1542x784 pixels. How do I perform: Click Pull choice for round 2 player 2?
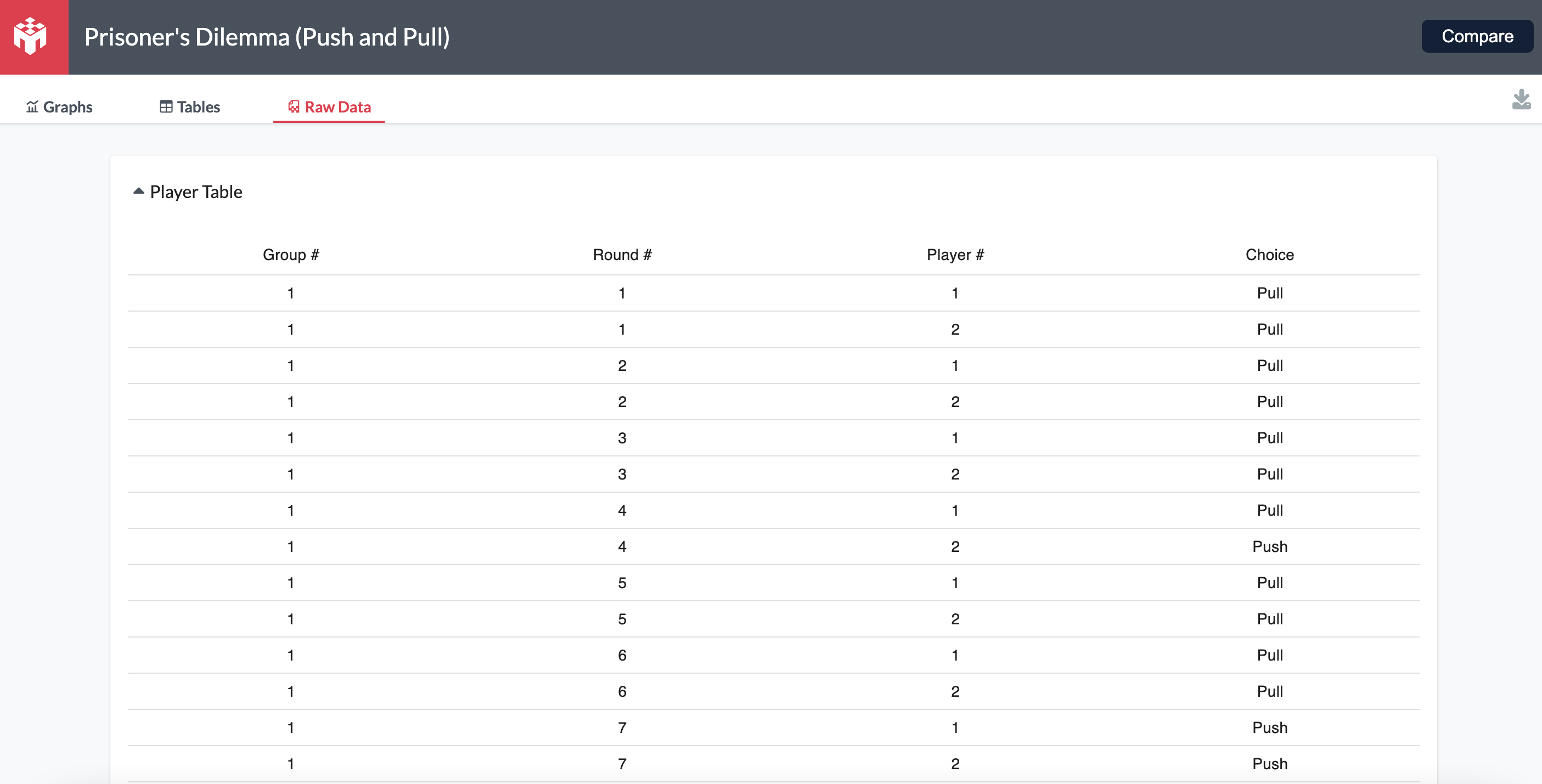coord(1270,402)
